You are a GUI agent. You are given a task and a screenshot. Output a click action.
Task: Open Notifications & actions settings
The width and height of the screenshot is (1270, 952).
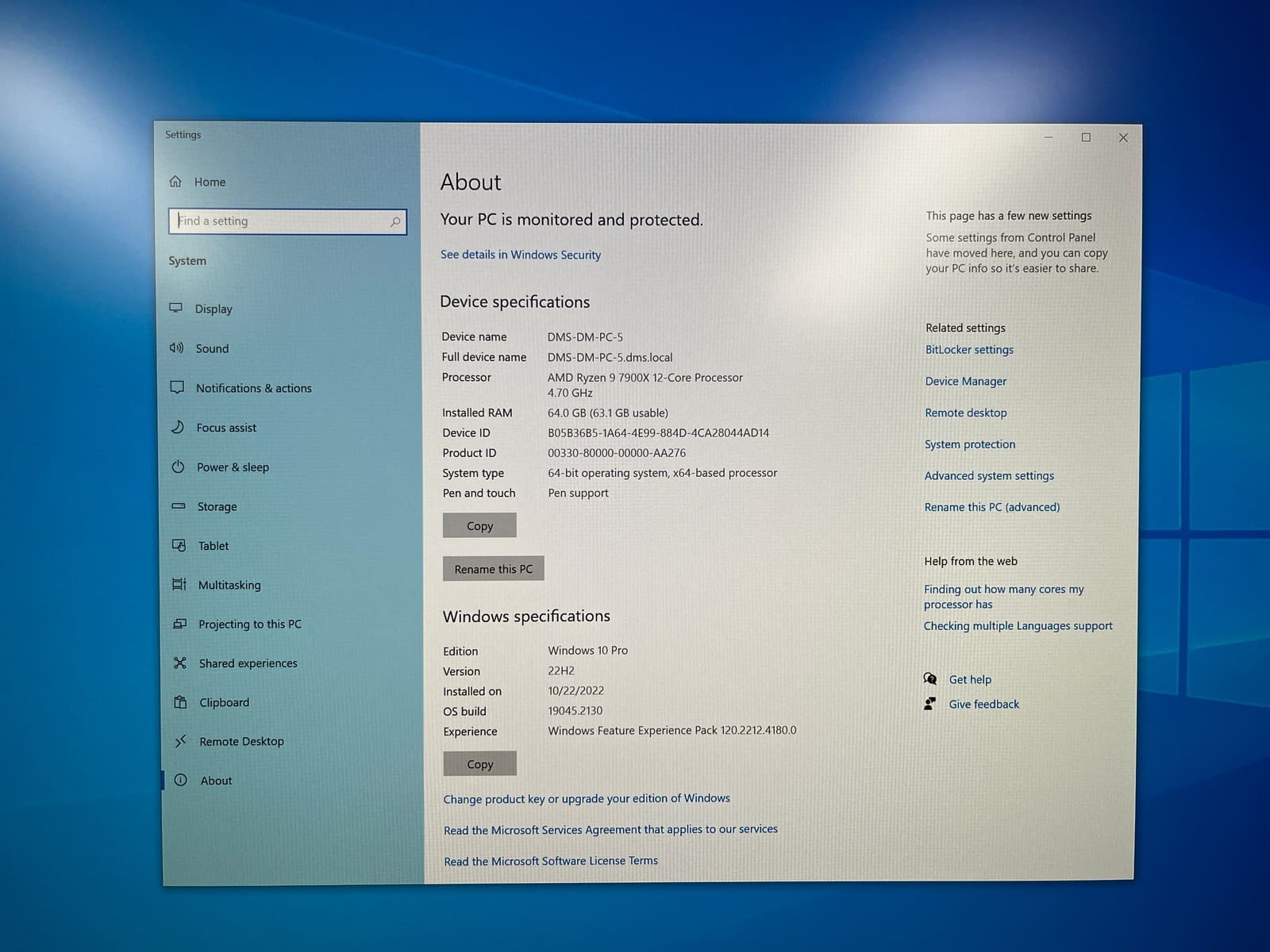[254, 388]
